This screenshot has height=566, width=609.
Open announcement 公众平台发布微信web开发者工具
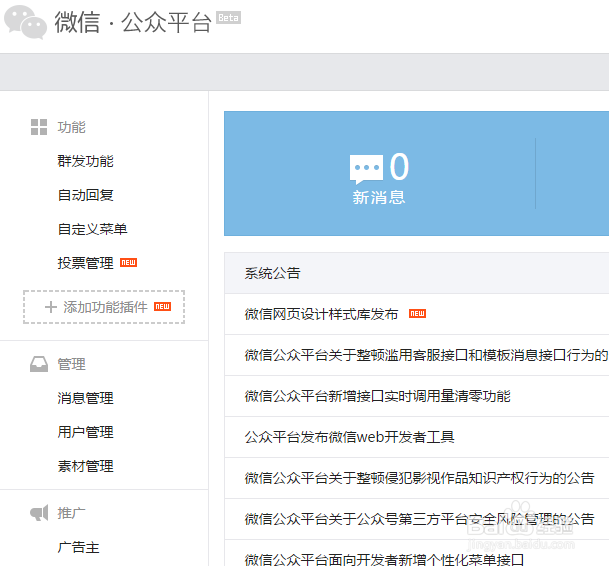point(350,437)
